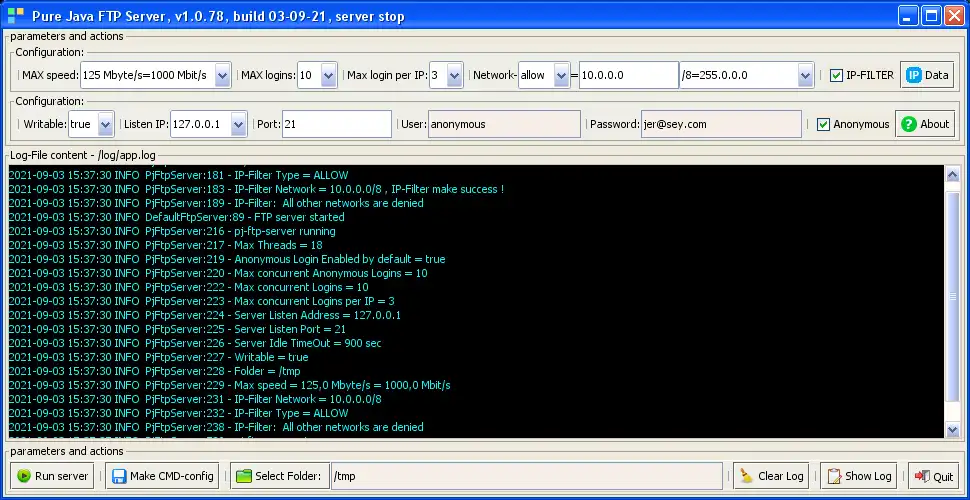Viewport: 970px width, 500px height.
Task: Click Make CMD-config button text
Action: (171, 476)
